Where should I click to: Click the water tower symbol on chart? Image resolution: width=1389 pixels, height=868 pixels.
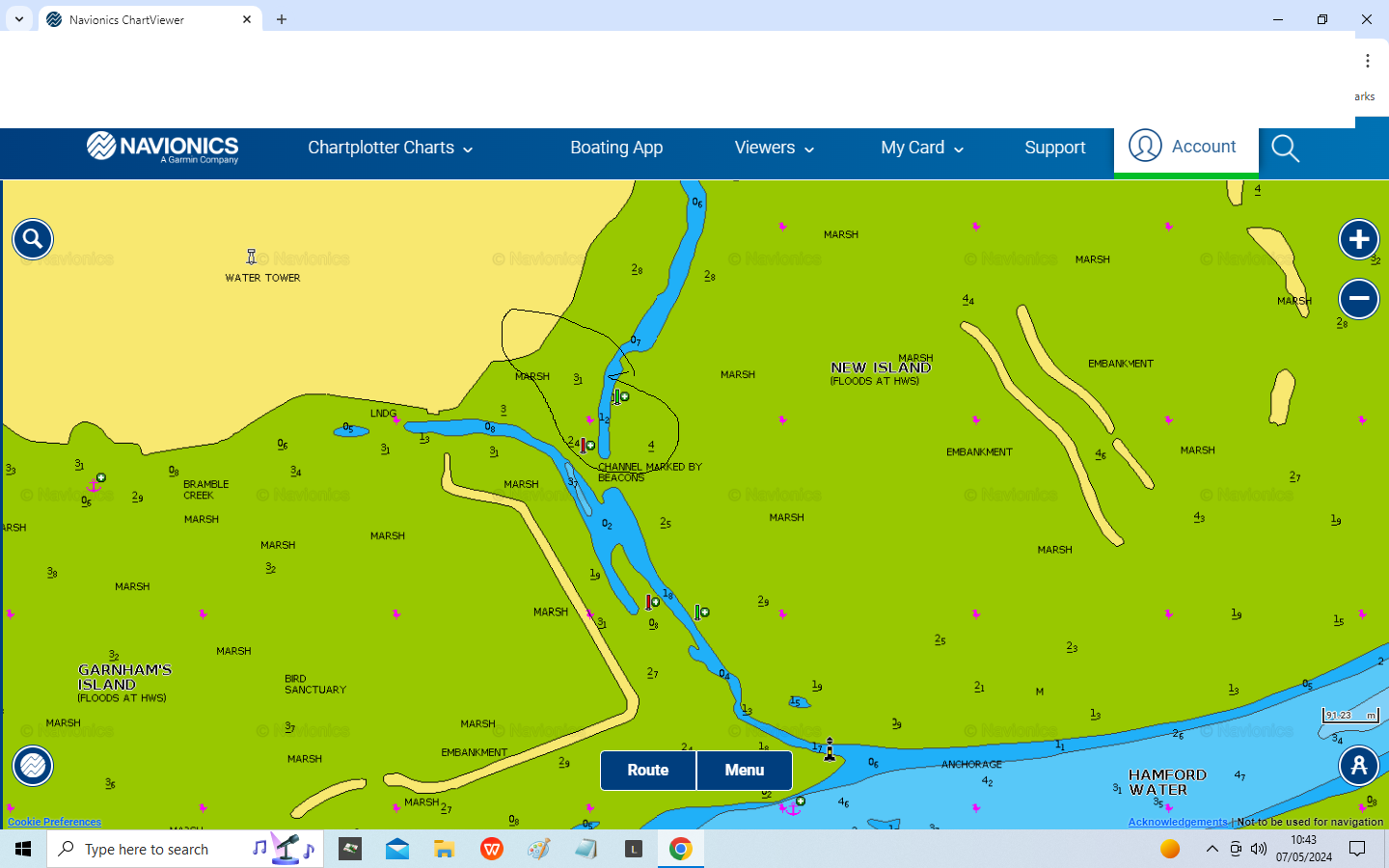(252, 257)
